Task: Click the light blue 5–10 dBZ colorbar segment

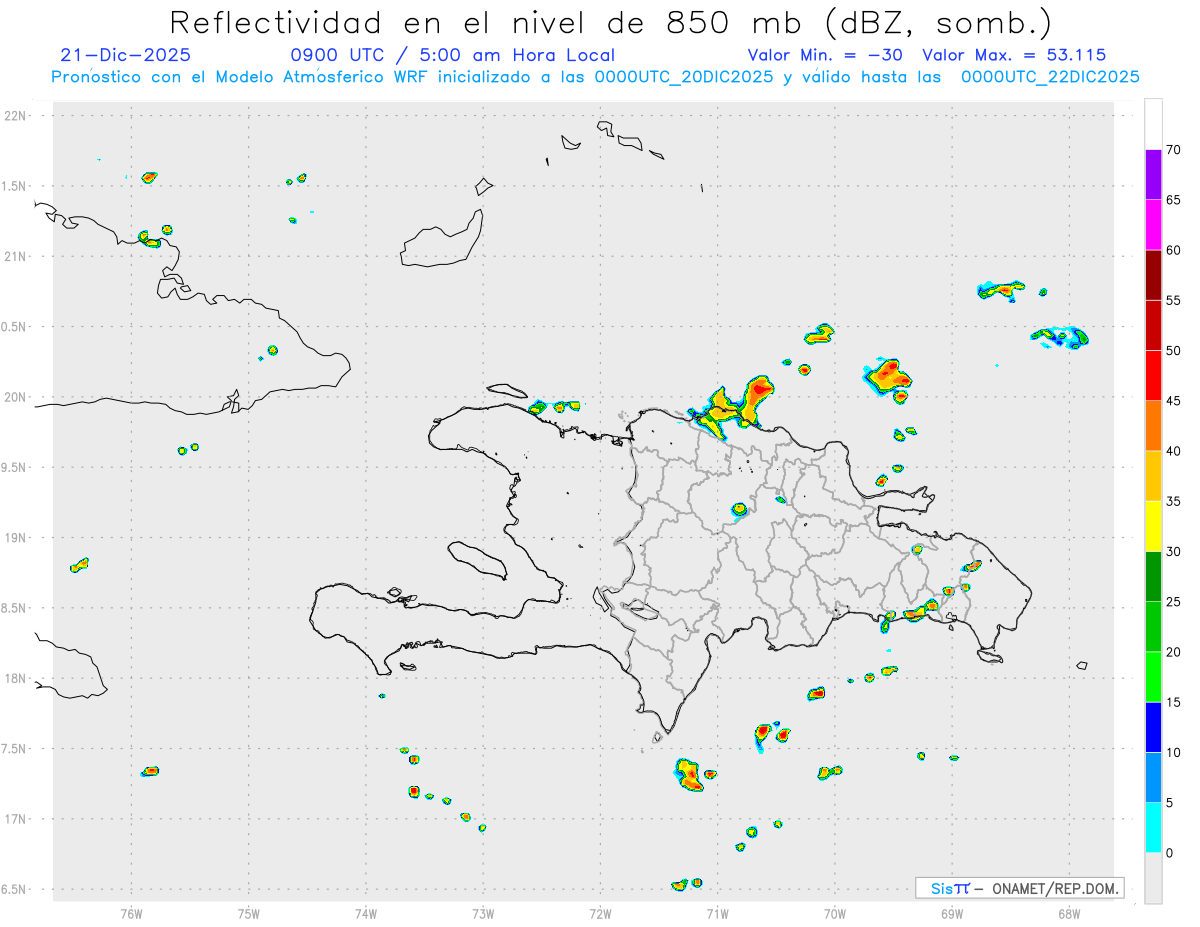Action: (x=1153, y=778)
